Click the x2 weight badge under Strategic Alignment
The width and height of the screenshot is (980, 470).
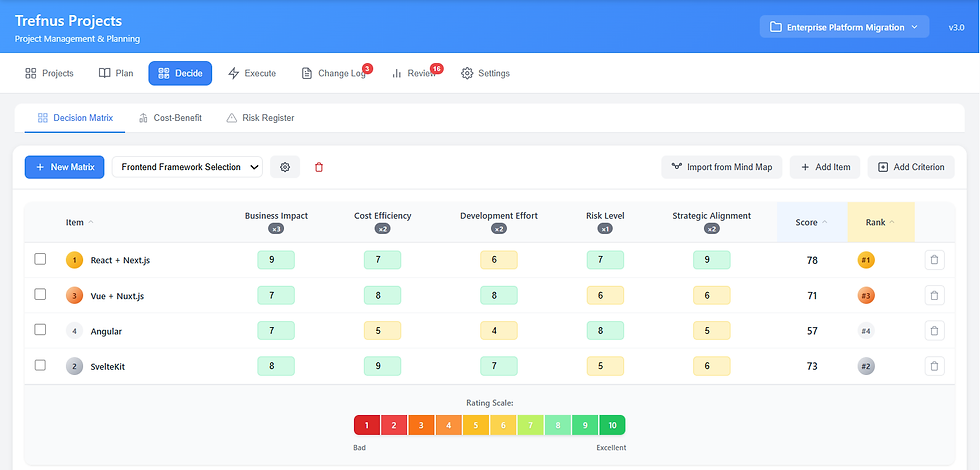coord(711,229)
